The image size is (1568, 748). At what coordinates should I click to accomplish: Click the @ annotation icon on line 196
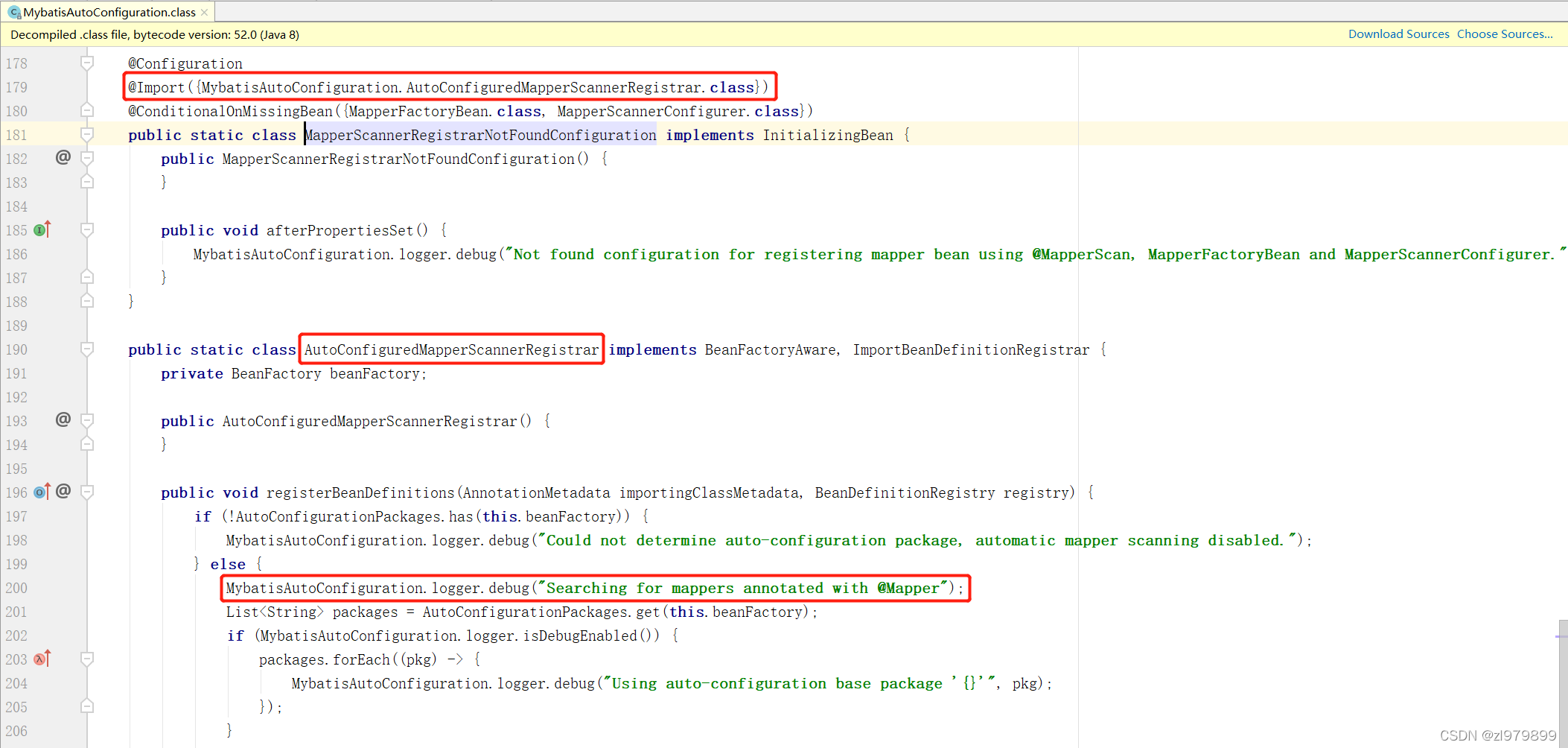pyautogui.click(x=63, y=491)
